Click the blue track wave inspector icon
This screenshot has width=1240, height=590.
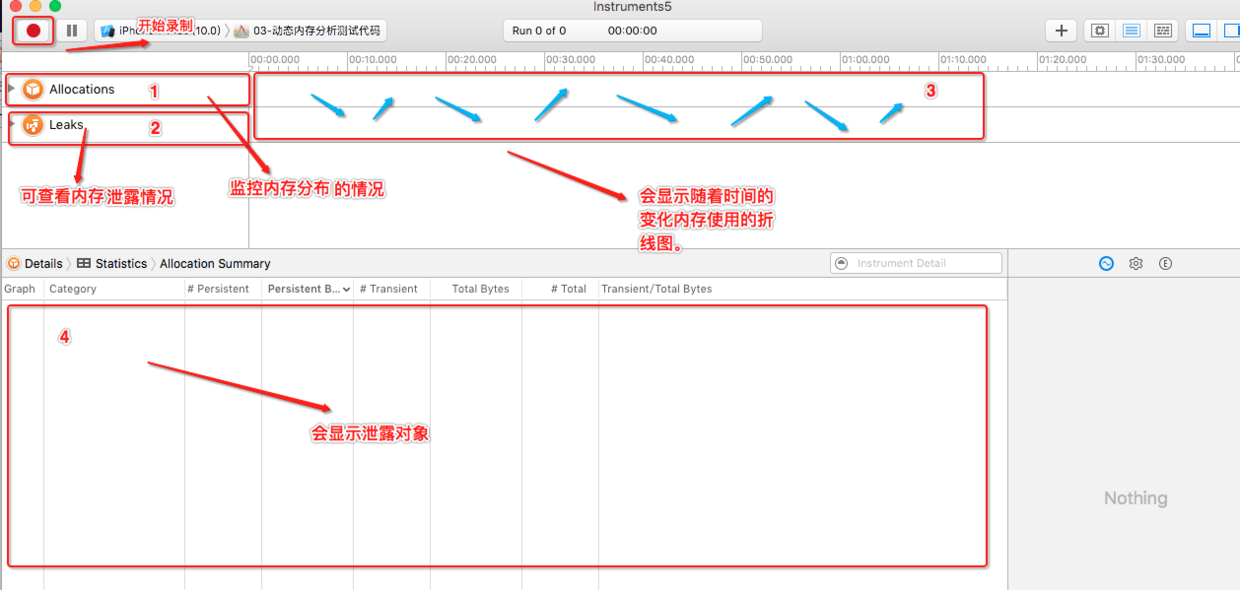click(1106, 262)
